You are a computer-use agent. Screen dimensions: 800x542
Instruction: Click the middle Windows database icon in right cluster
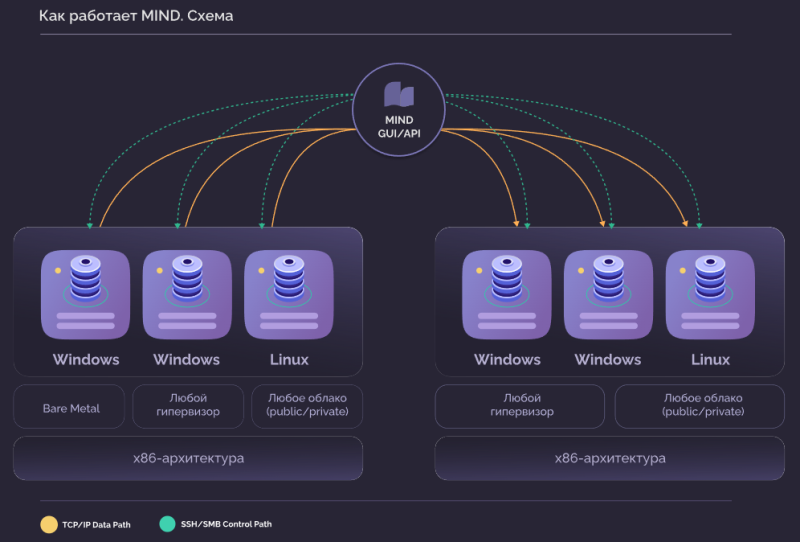tap(608, 283)
